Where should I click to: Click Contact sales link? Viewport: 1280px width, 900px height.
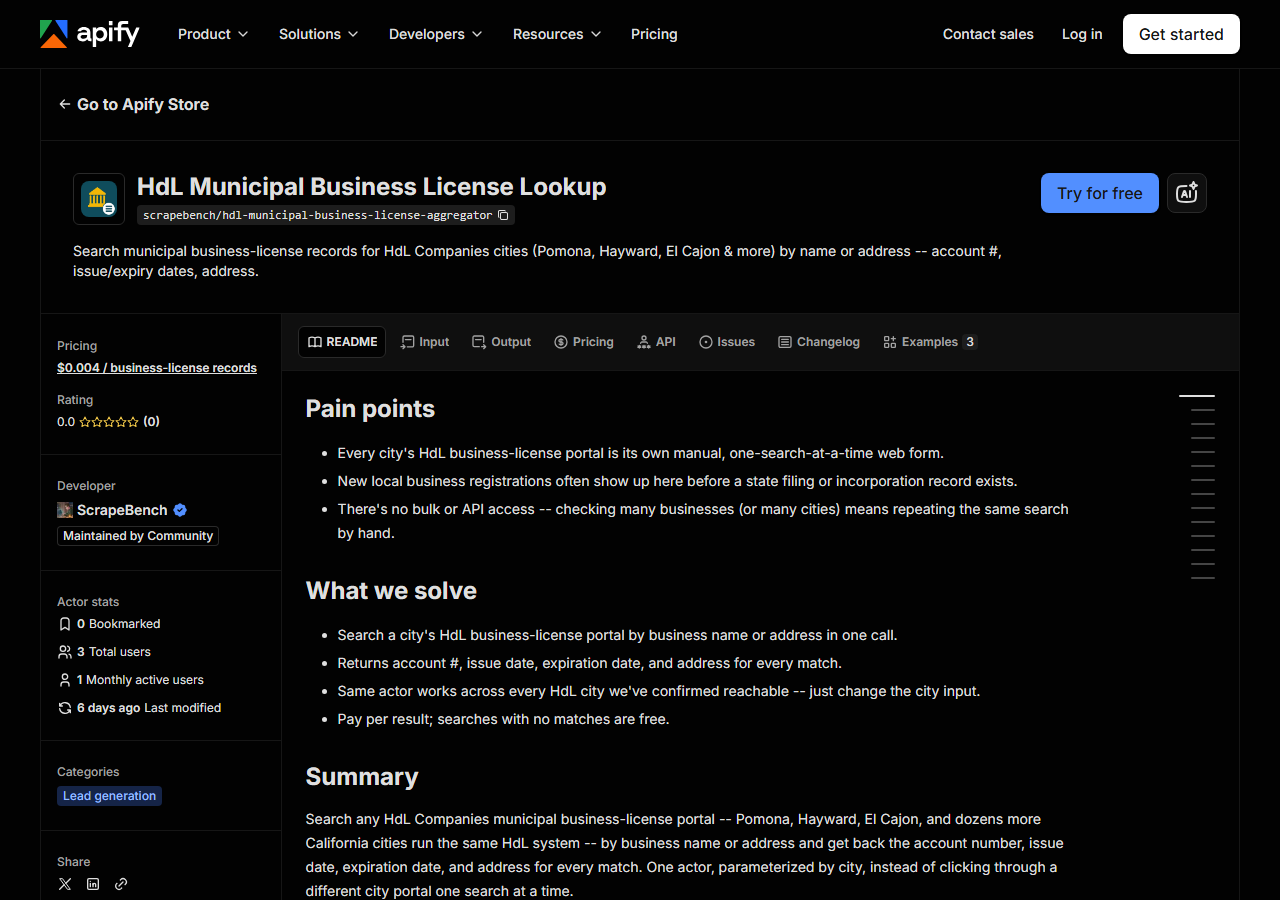coord(988,34)
